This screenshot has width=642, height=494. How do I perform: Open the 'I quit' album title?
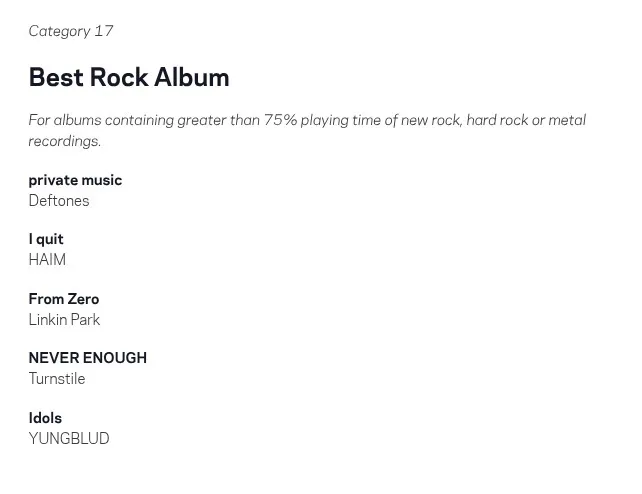pyautogui.click(x=46, y=239)
